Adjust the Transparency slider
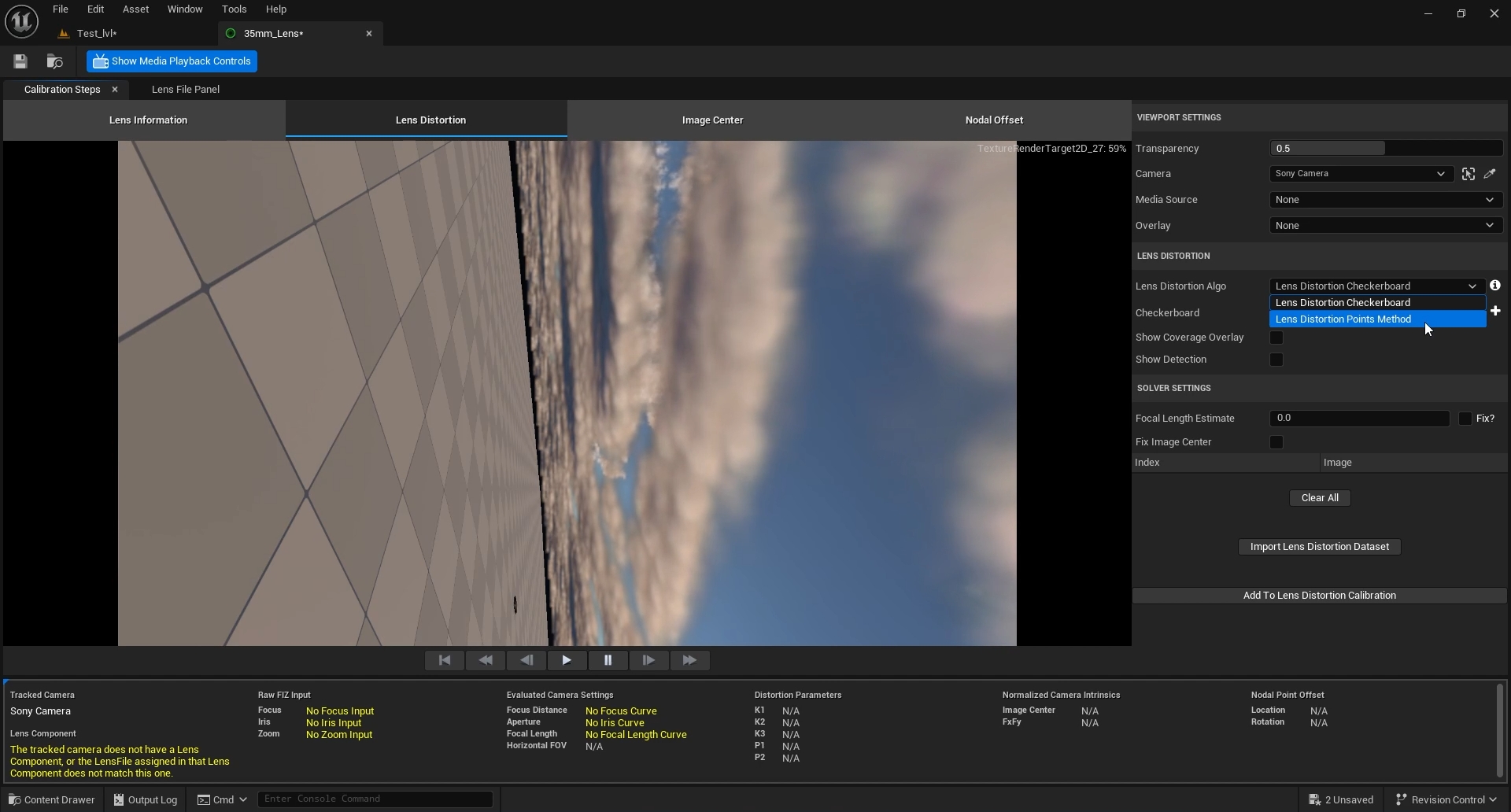 (1385, 149)
